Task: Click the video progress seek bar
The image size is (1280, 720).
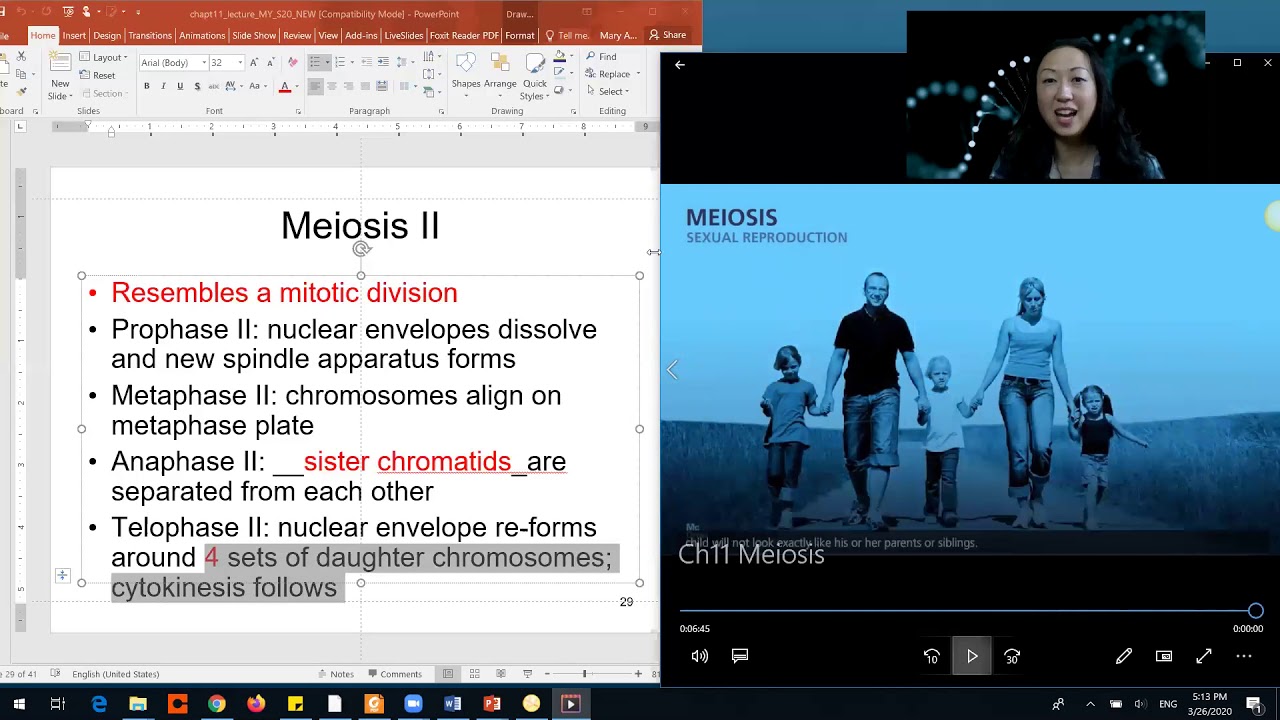Action: point(968,611)
